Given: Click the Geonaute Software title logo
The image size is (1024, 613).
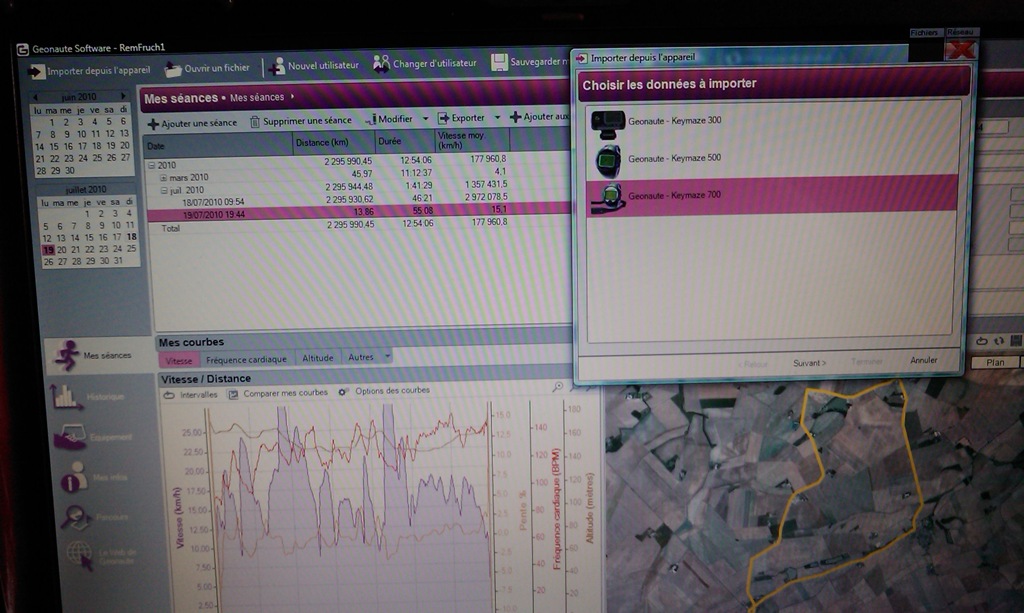Looking at the screenshot, I should pyautogui.click(x=23, y=49).
